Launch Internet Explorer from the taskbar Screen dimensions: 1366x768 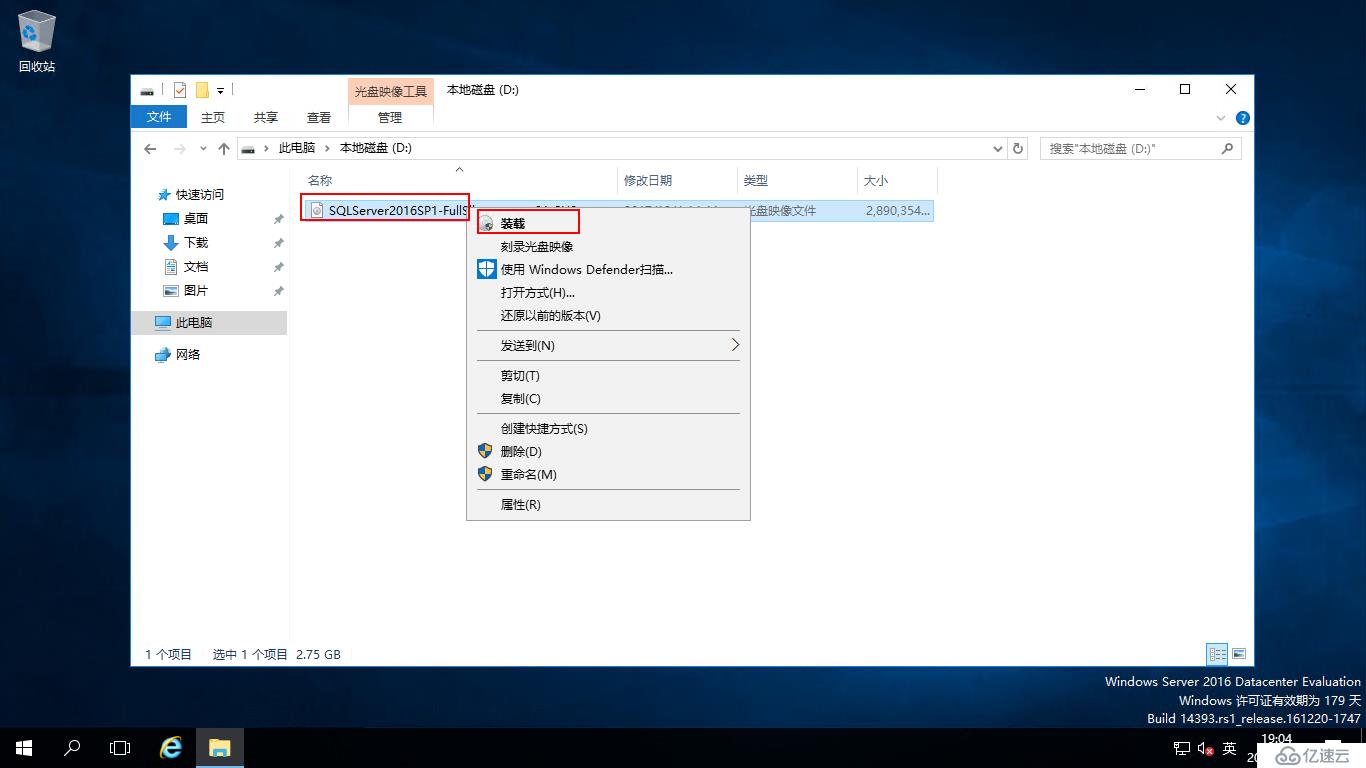click(171, 748)
